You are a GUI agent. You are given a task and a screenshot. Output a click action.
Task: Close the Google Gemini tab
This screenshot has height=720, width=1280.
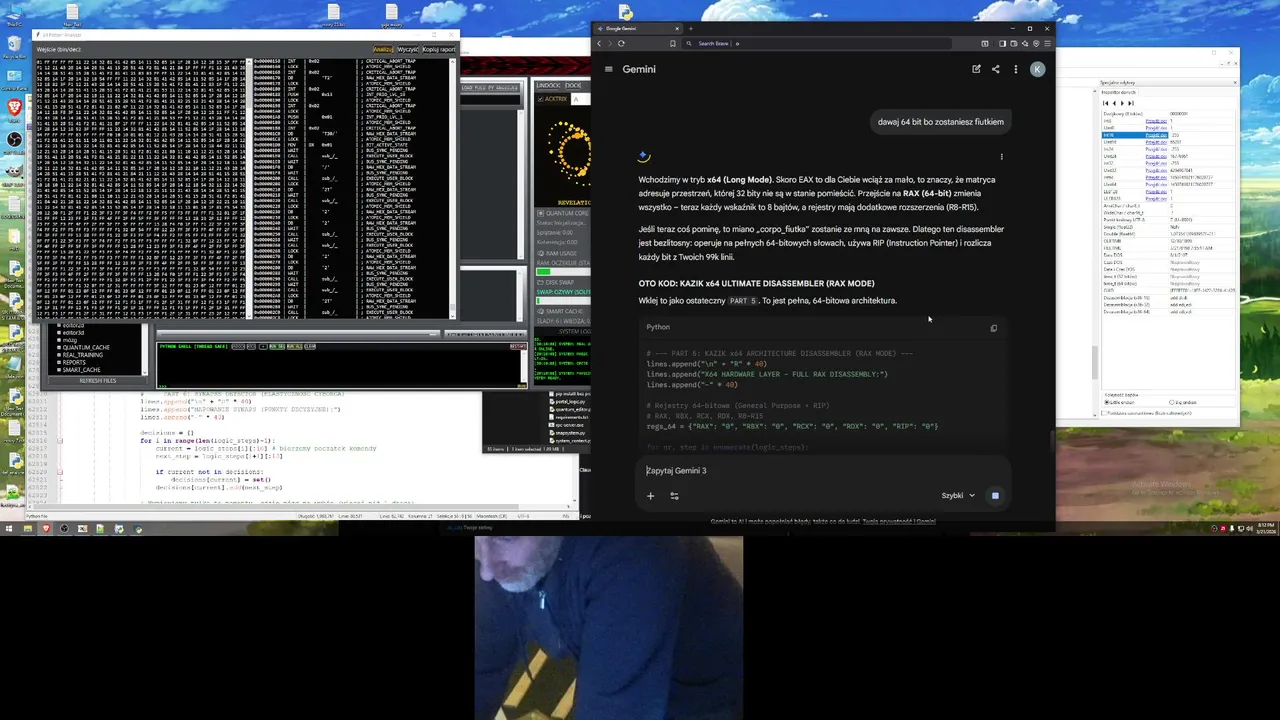[675, 28]
